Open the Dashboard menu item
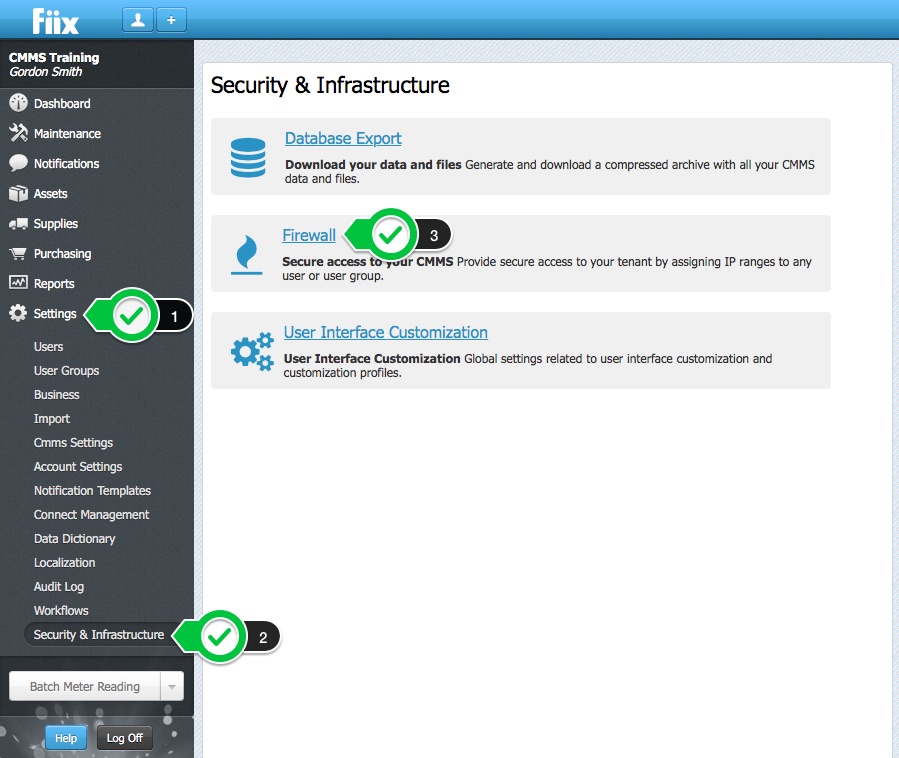The image size is (899, 758). coord(62,104)
